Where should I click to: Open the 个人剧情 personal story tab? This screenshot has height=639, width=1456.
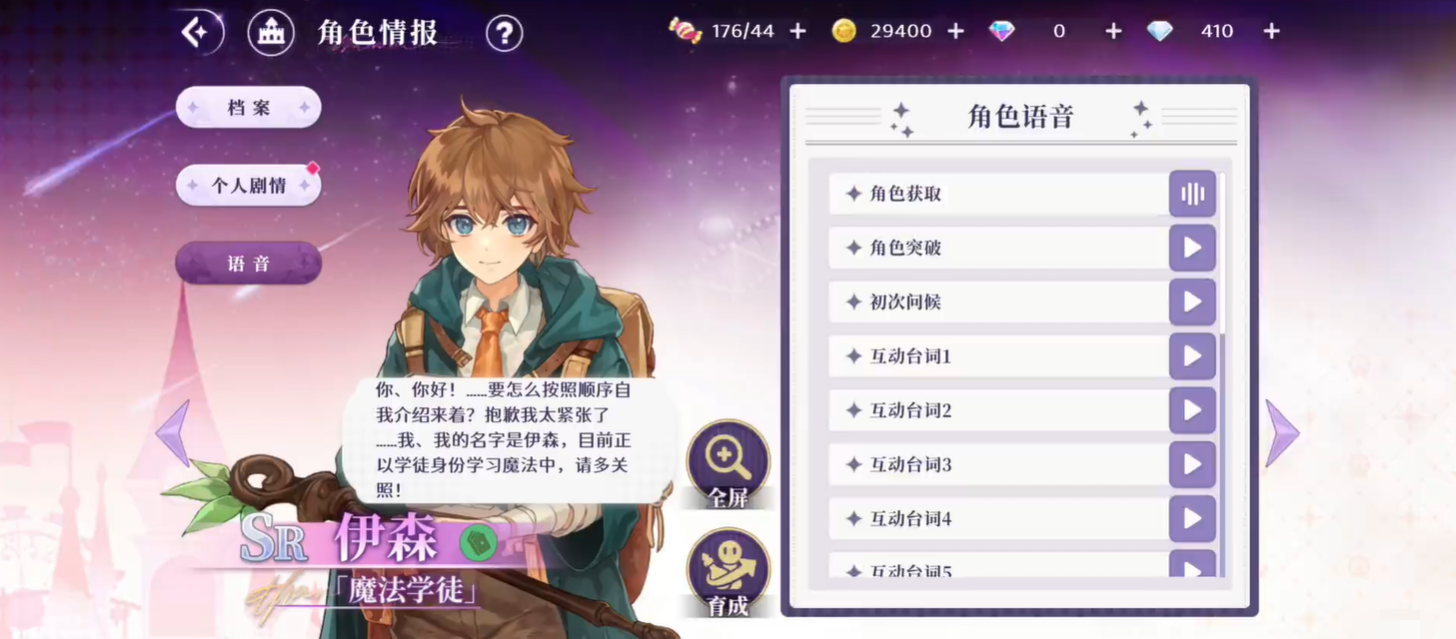(x=248, y=185)
